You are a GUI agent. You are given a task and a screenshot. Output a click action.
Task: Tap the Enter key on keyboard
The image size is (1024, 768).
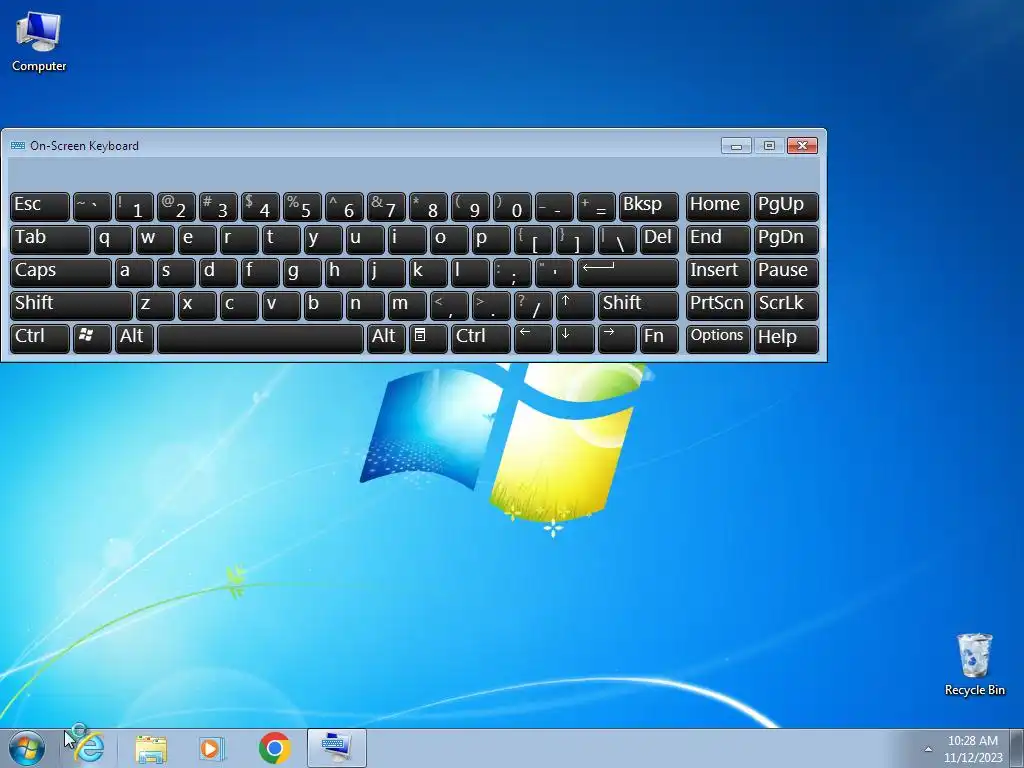[x=628, y=272]
